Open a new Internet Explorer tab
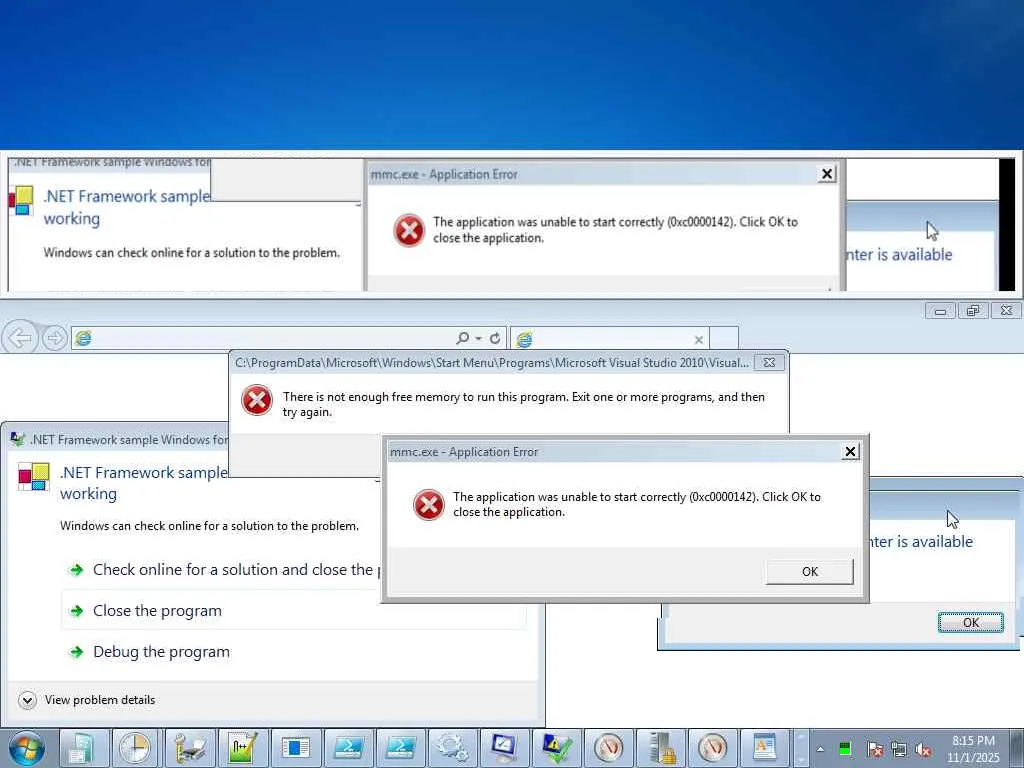Viewport: 1024px width, 768px height. [x=724, y=339]
